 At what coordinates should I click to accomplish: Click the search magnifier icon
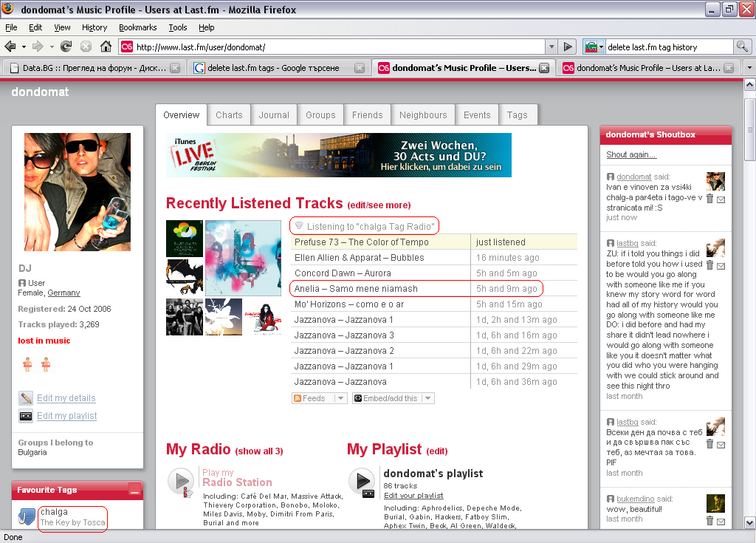(742, 47)
